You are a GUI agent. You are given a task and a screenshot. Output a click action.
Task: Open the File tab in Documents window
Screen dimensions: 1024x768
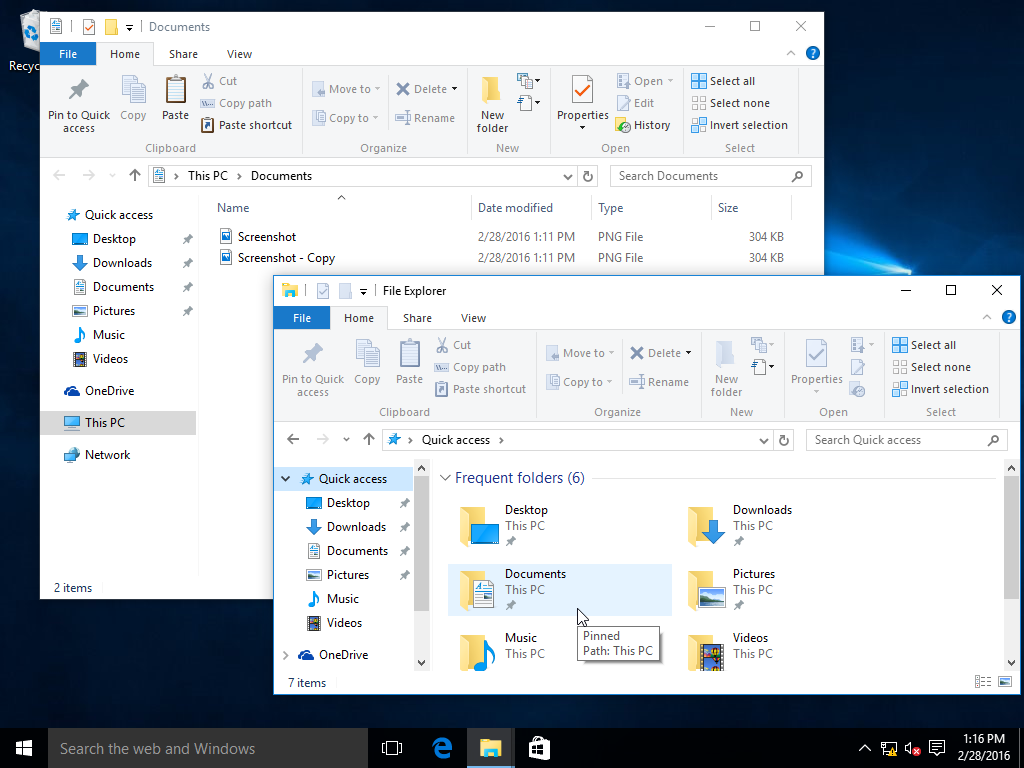(68, 54)
